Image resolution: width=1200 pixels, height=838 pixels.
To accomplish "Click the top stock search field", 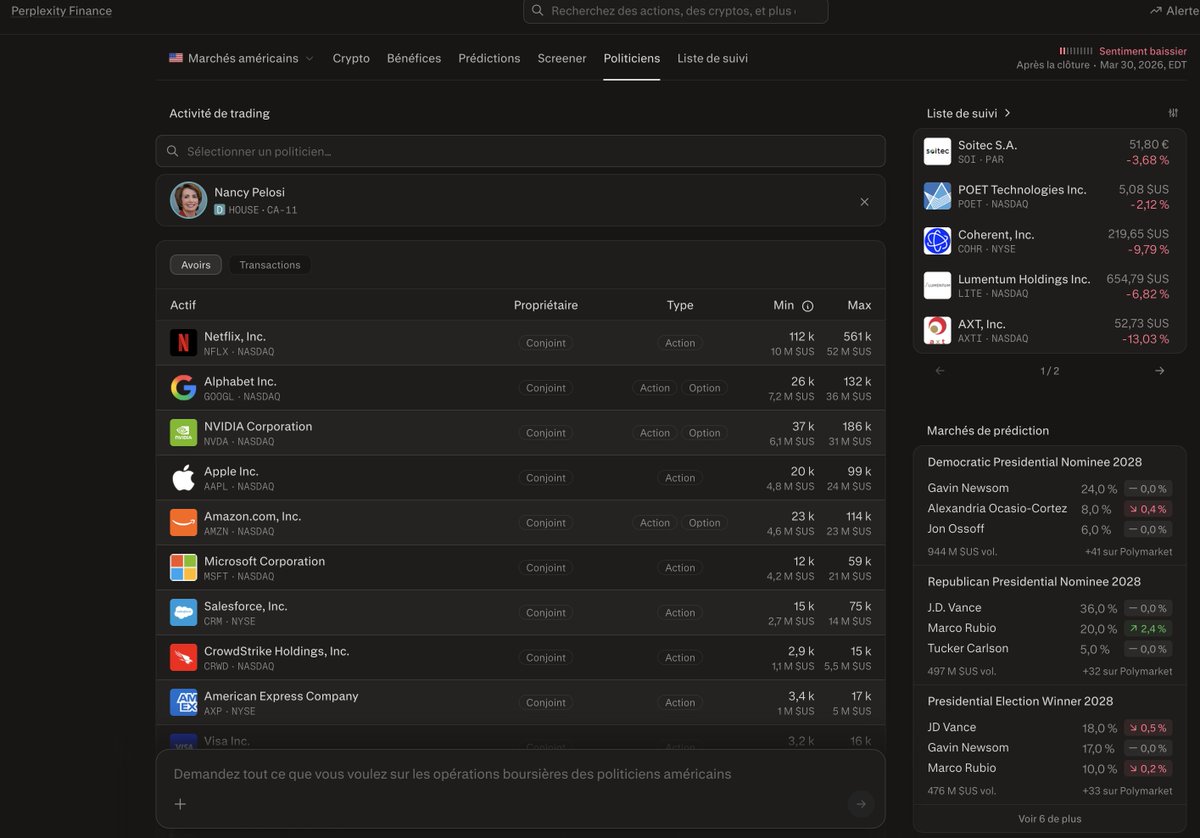I will click(675, 11).
